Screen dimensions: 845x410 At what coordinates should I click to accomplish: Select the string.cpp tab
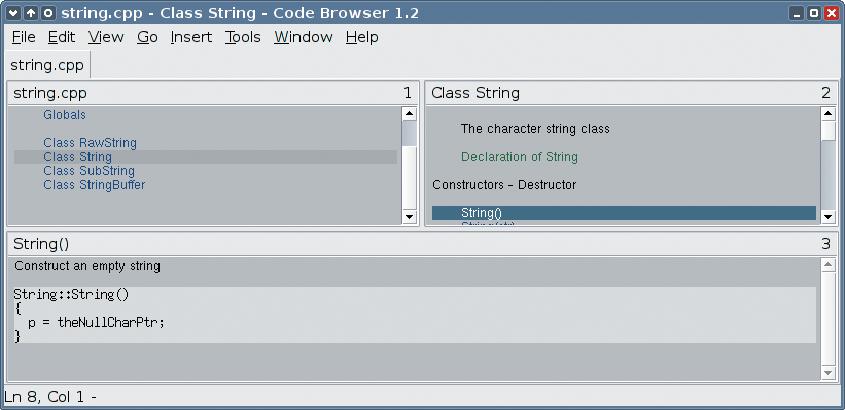(47, 66)
